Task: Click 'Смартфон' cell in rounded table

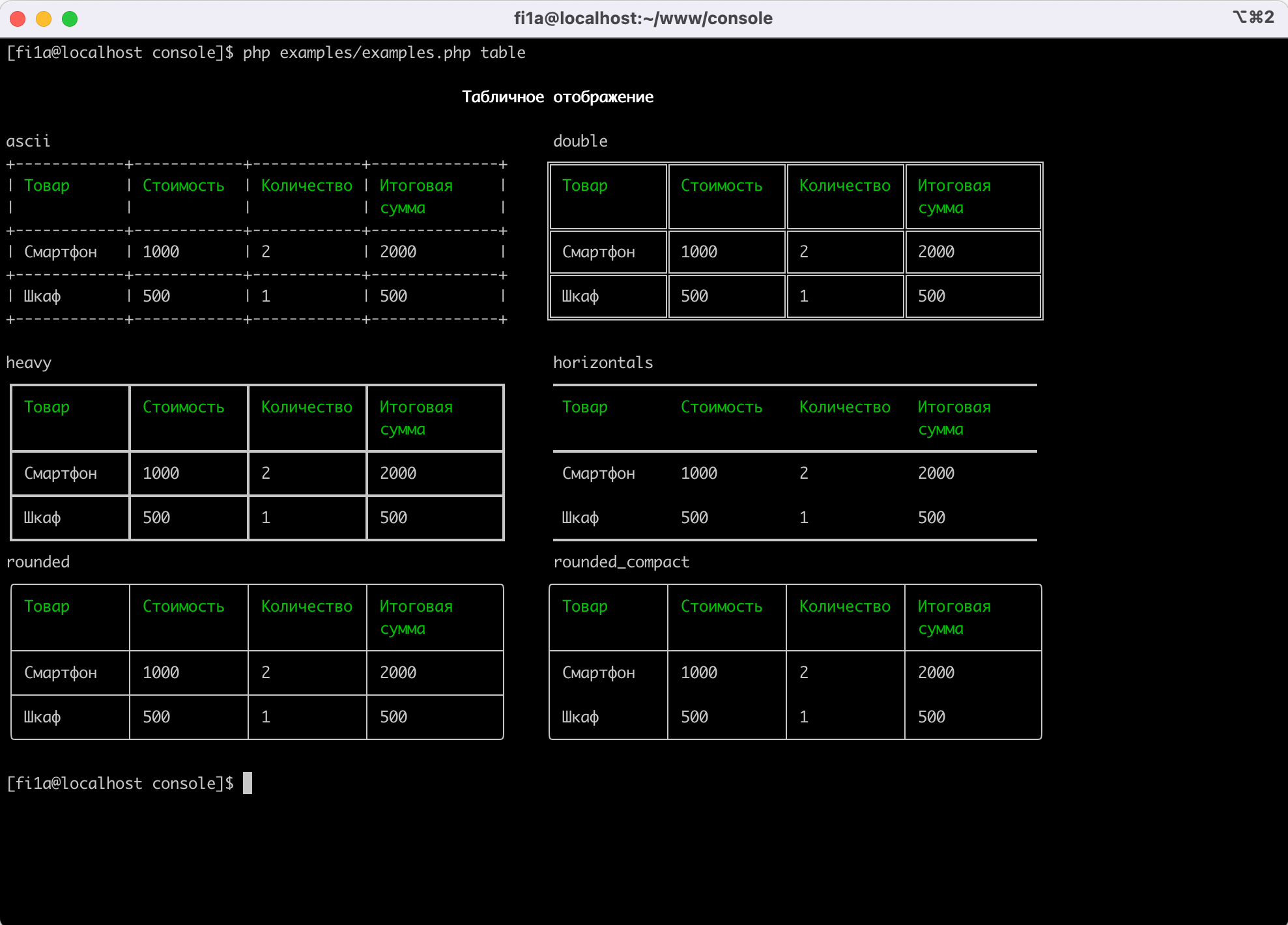Action: (61, 673)
